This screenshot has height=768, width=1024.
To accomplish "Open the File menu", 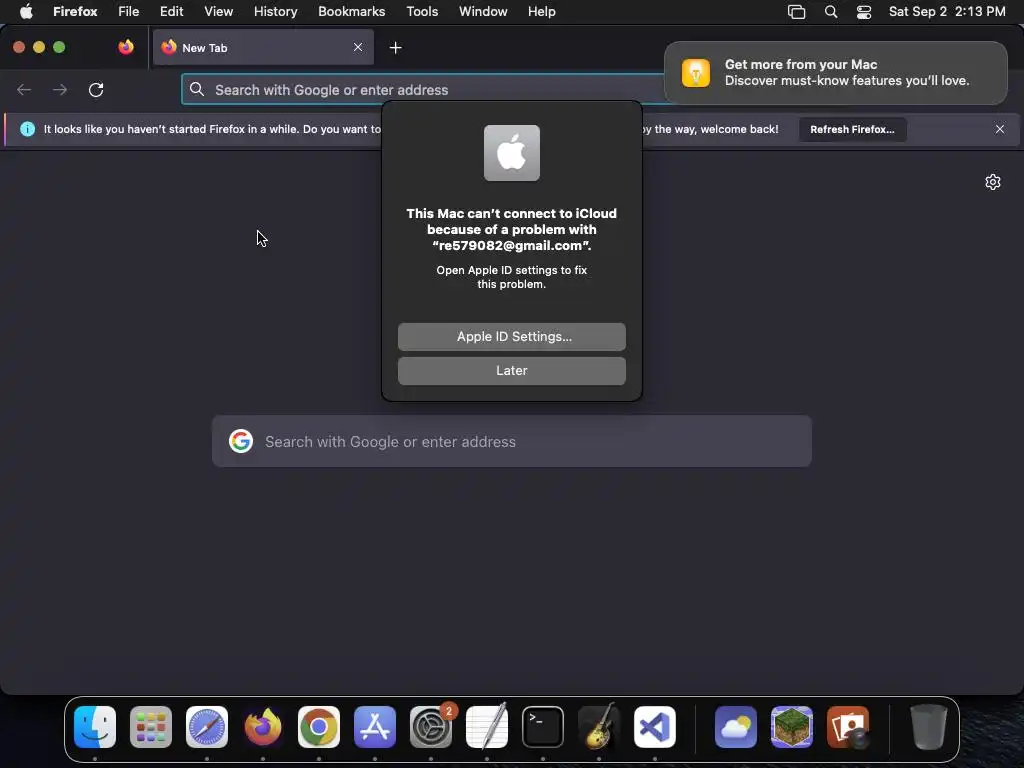I will click(129, 12).
